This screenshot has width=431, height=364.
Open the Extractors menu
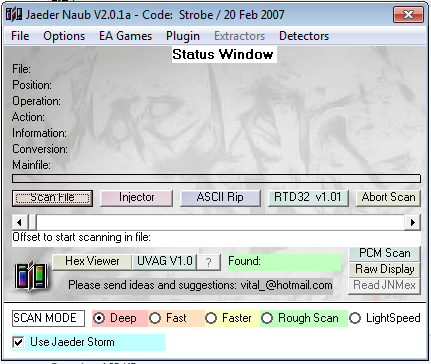point(239,36)
